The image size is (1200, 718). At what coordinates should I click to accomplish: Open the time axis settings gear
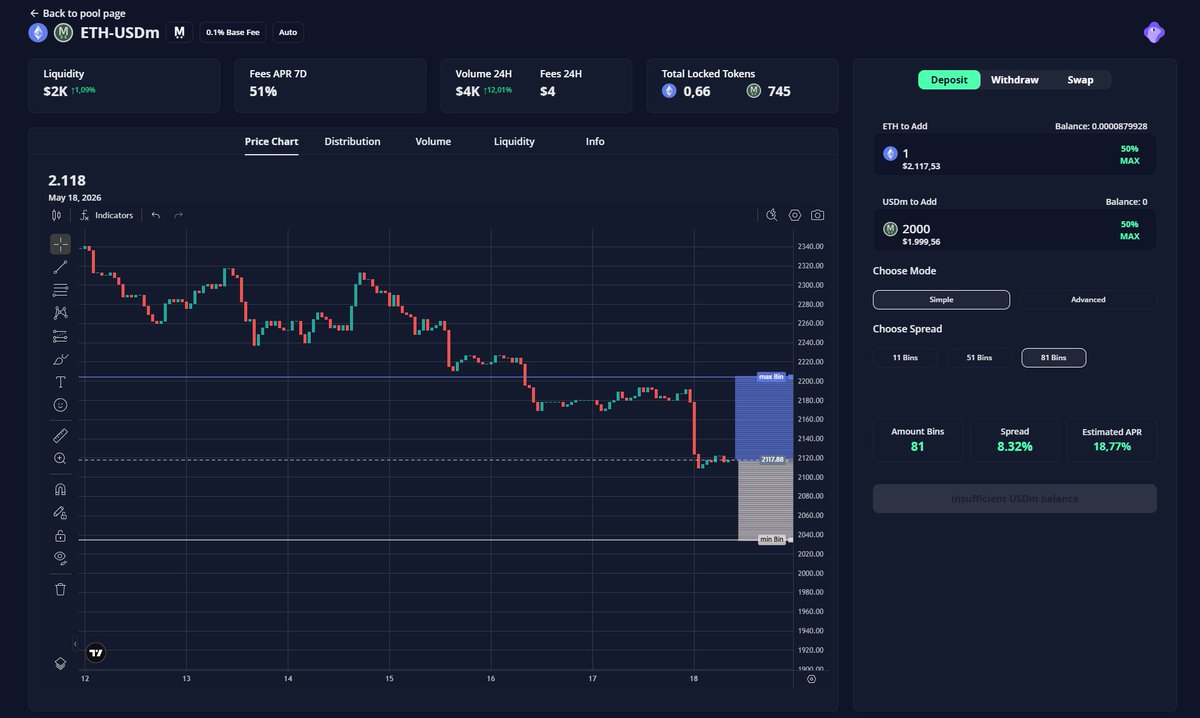(x=811, y=679)
